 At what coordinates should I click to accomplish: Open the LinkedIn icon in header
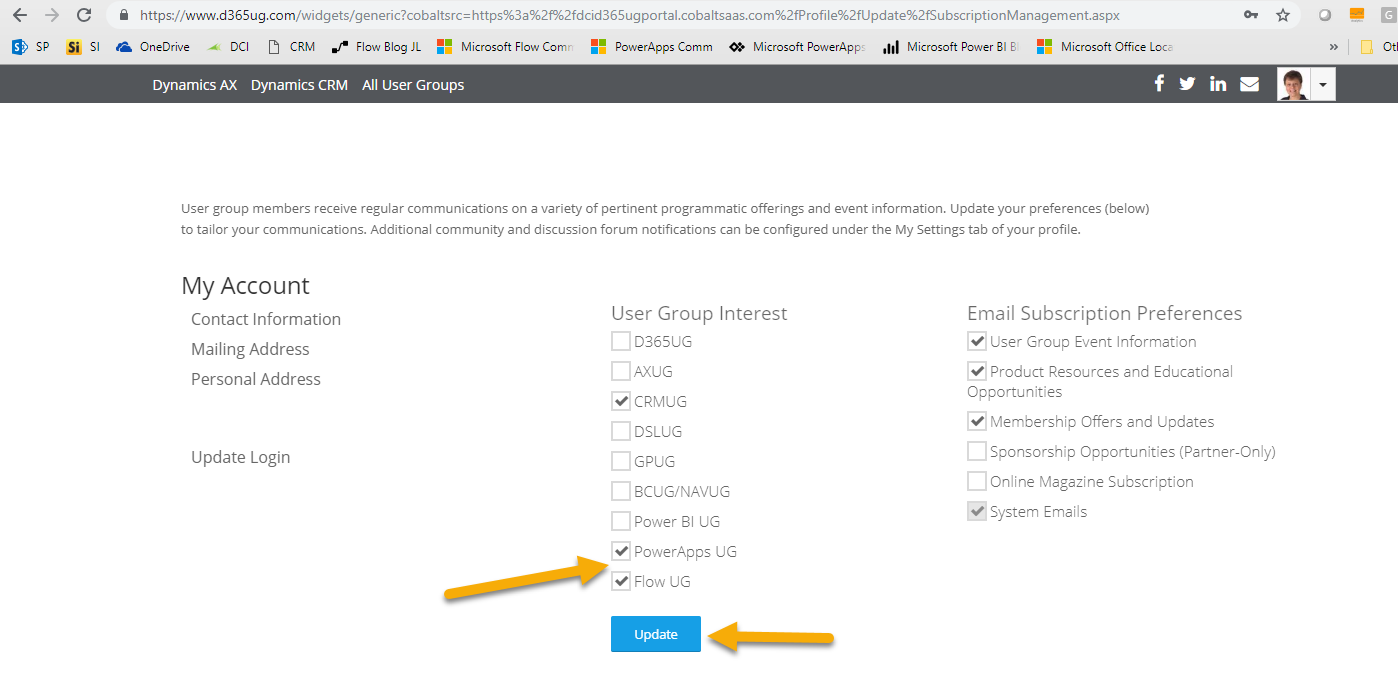point(1218,84)
